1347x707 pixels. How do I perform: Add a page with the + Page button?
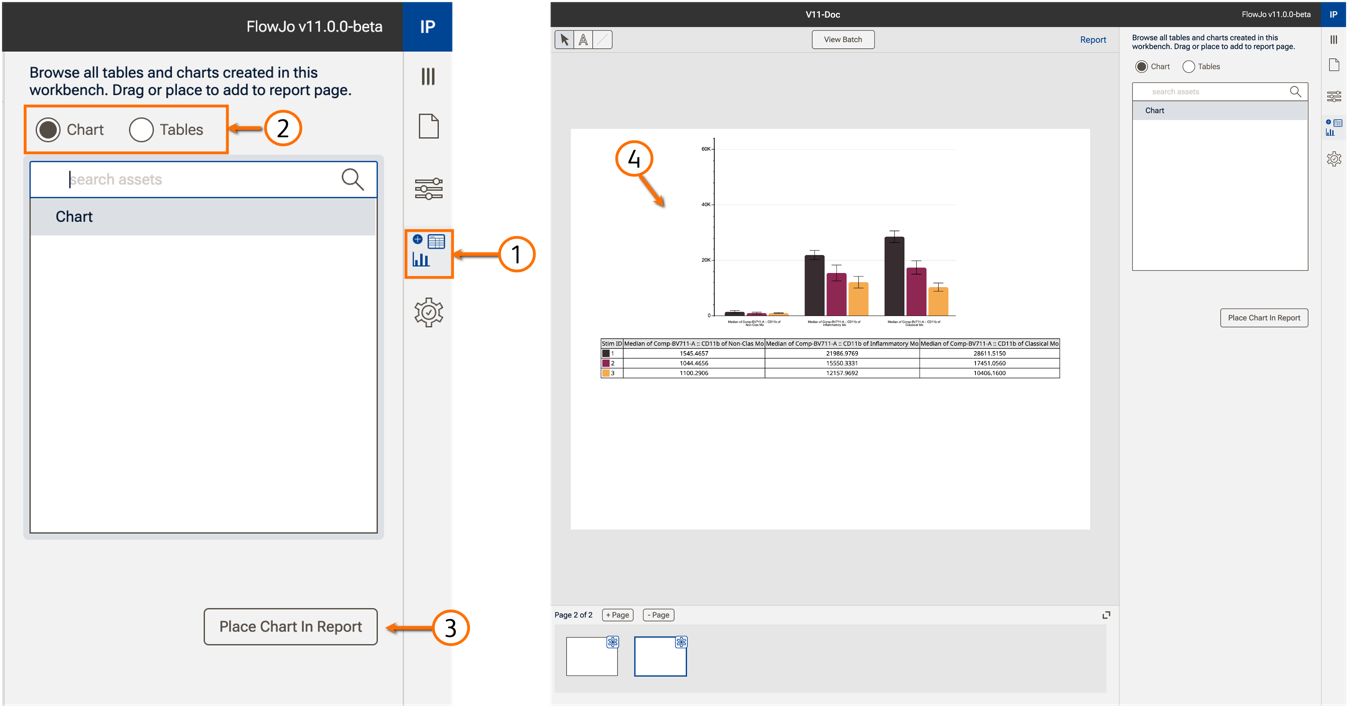pos(618,615)
